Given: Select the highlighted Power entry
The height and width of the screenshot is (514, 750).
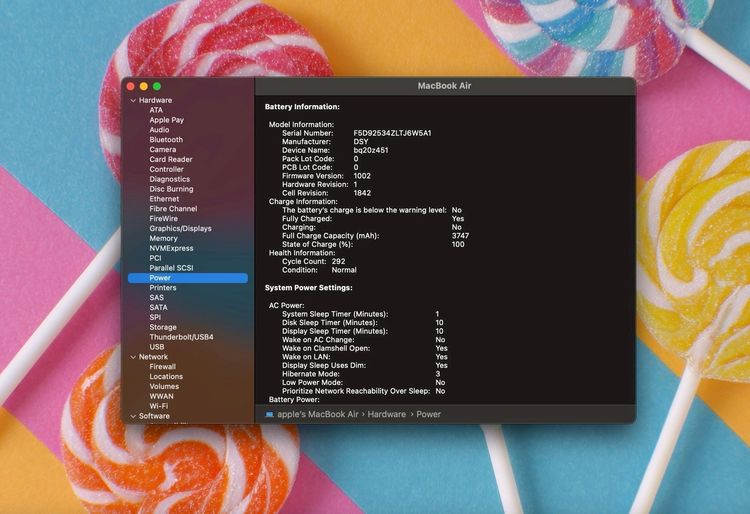Looking at the screenshot, I should click(x=188, y=278).
